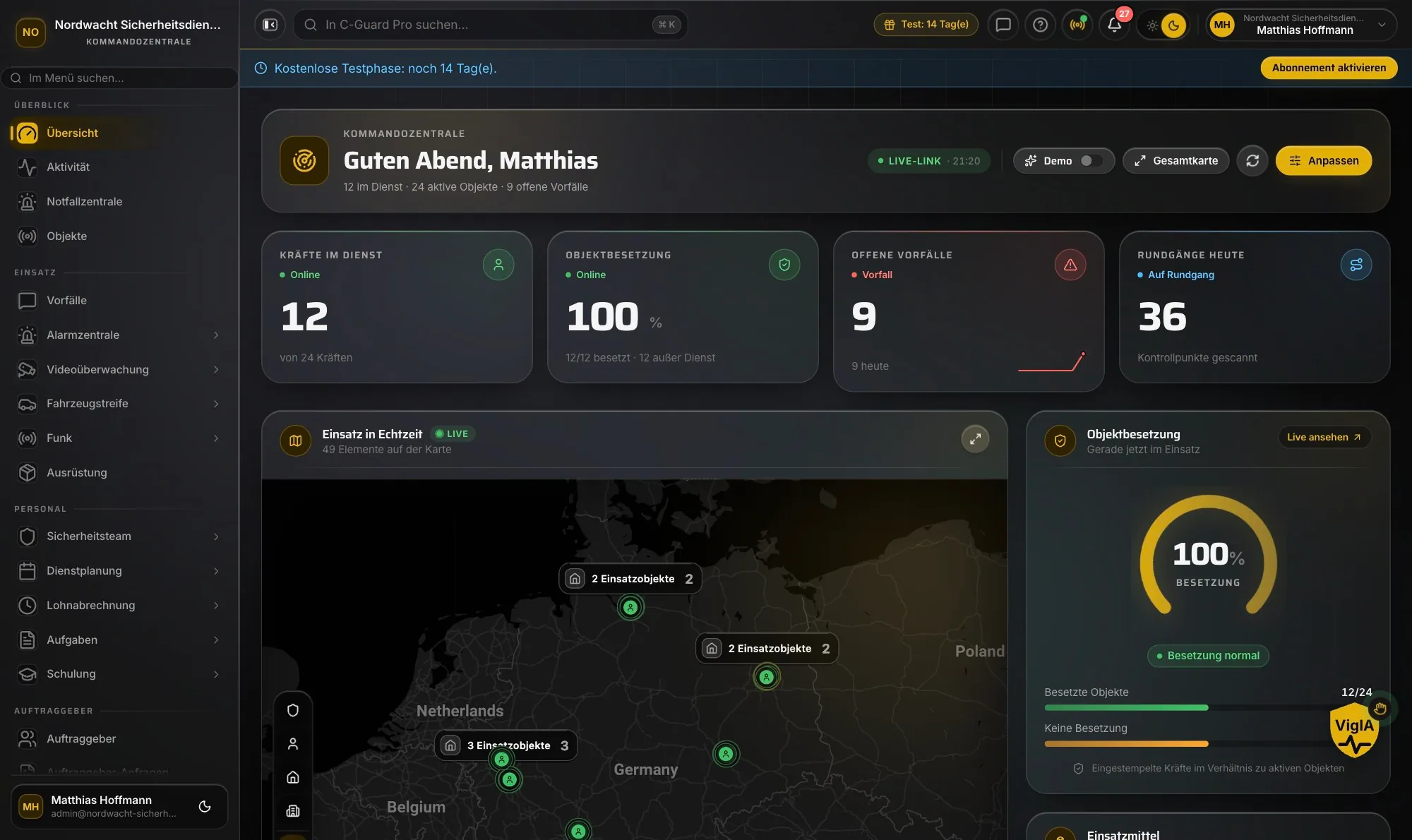Click the Auftraggeber people icon

point(27,739)
